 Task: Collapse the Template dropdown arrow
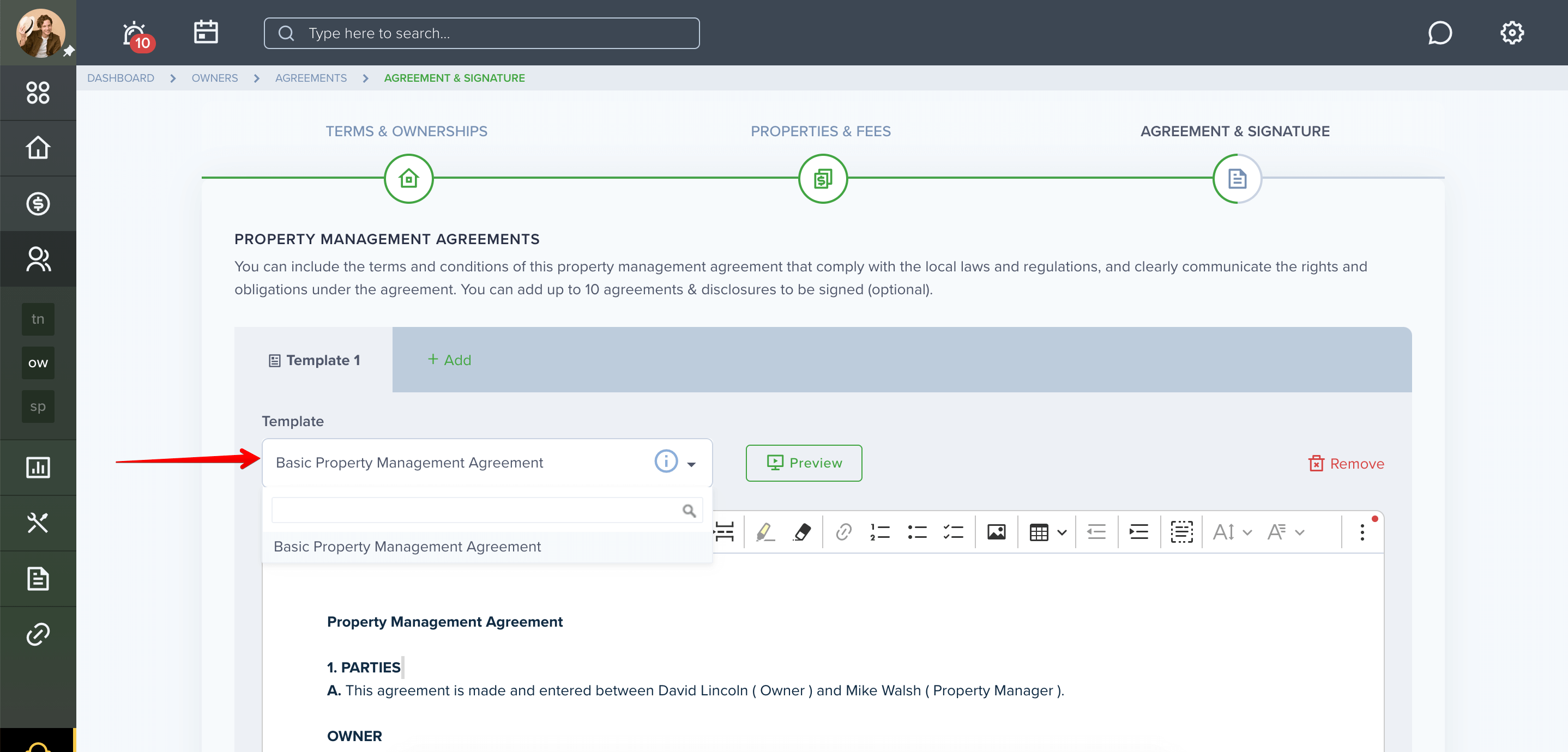pos(691,464)
